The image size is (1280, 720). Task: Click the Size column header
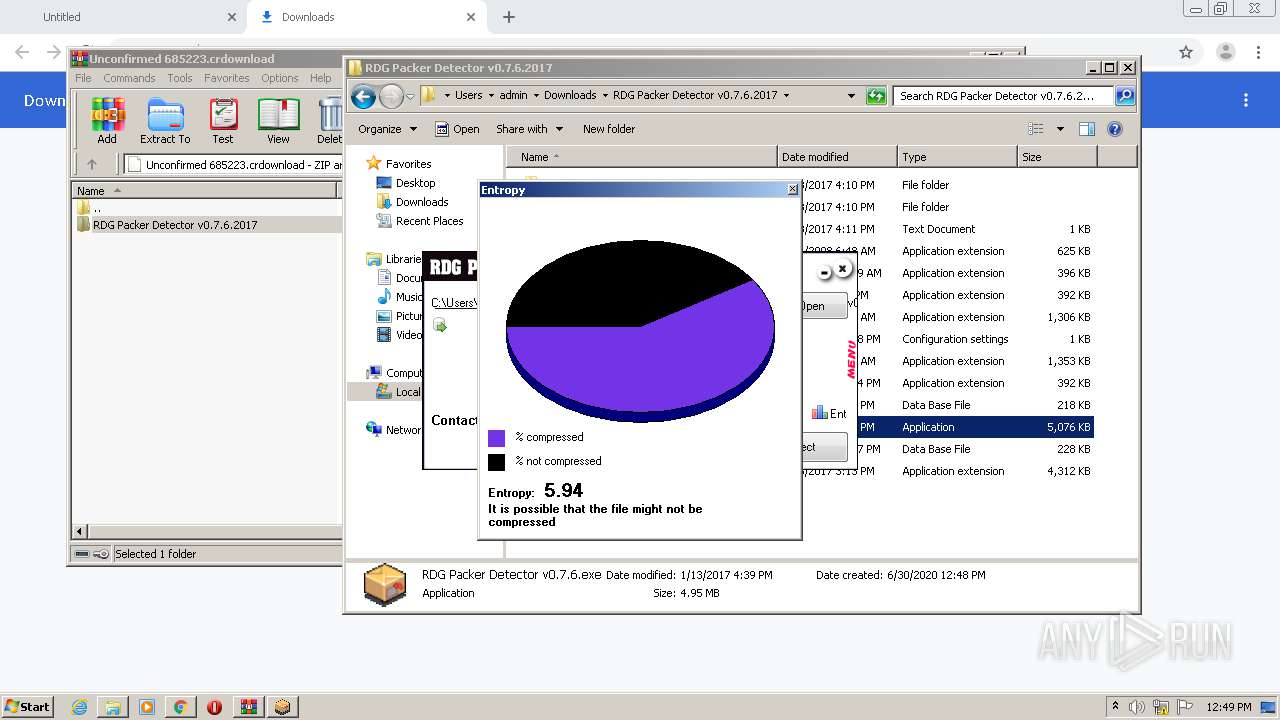click(x=1057, y=157)
